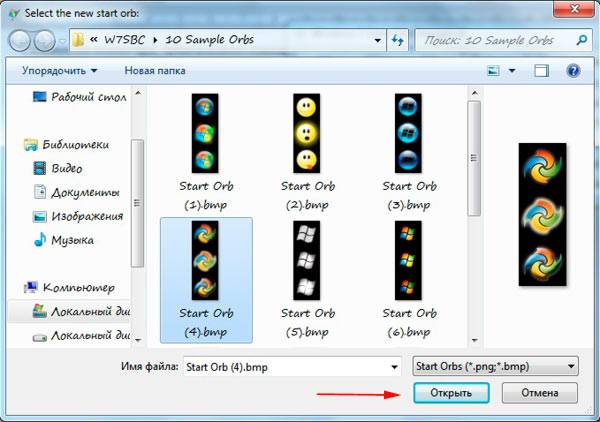Click Новая папка in the toolbar

point(155,71)
